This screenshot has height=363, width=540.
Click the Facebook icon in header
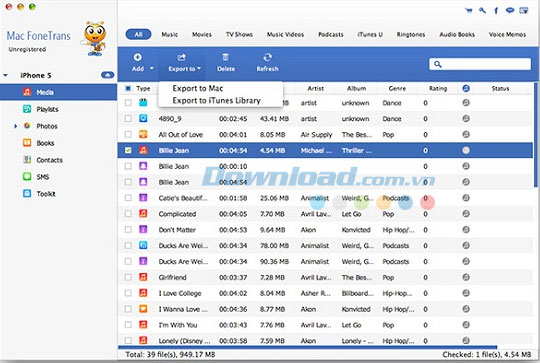(496, 10)
